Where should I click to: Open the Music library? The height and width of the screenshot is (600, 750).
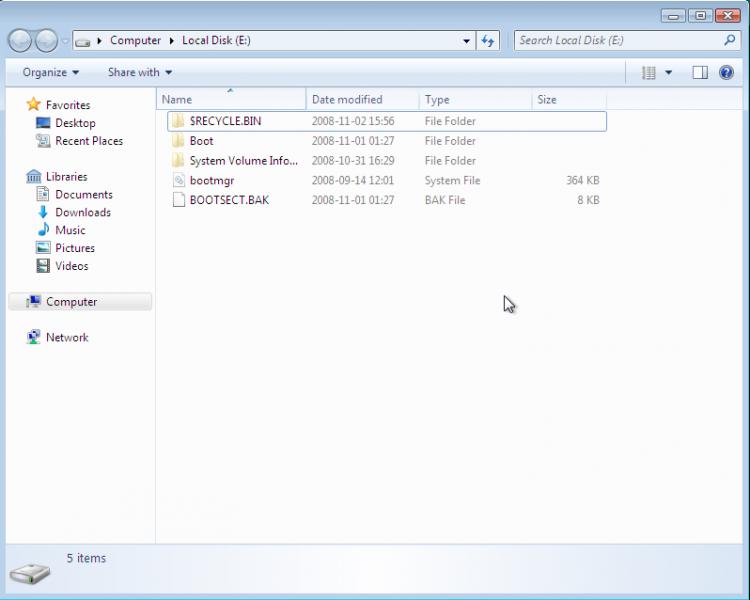tap(70, 230)
